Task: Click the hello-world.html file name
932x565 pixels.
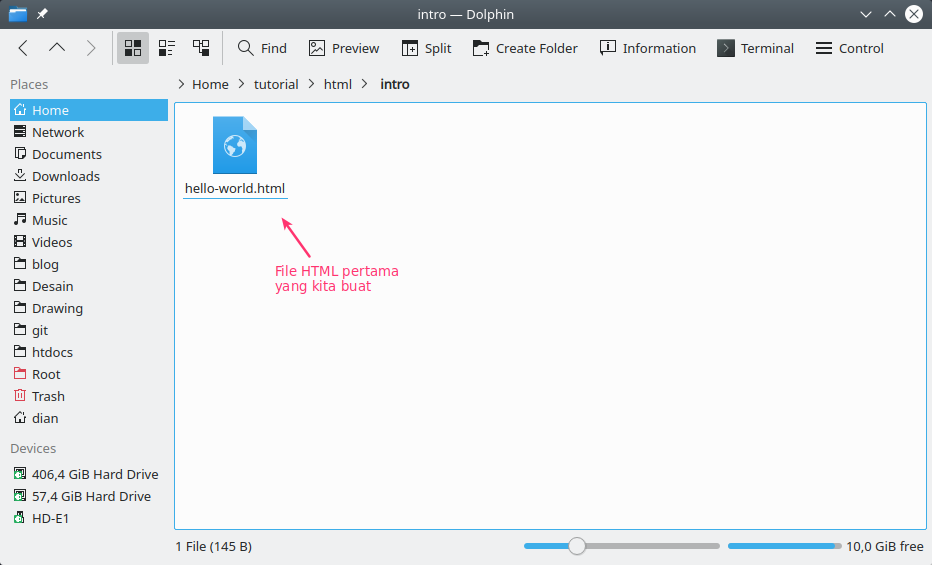Action: click(235, 188)
